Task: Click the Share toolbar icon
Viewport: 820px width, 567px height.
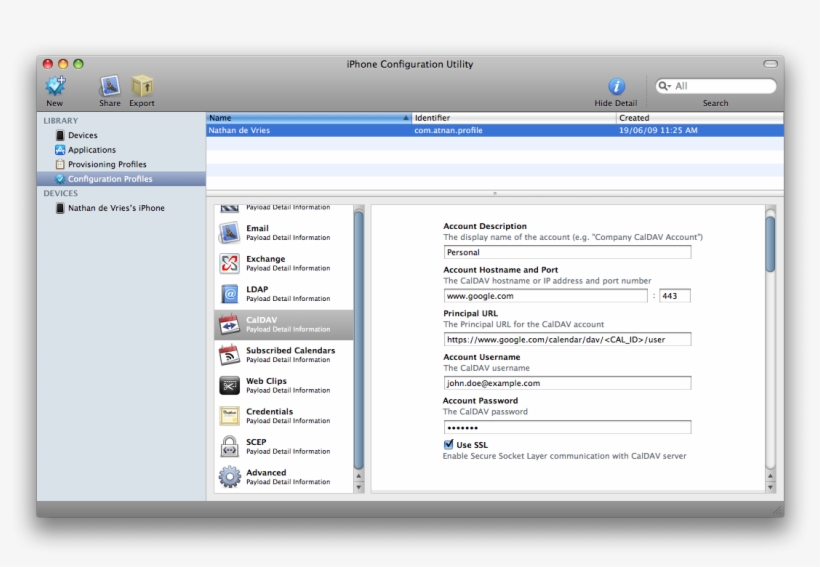Action: [x=110, y=86]
